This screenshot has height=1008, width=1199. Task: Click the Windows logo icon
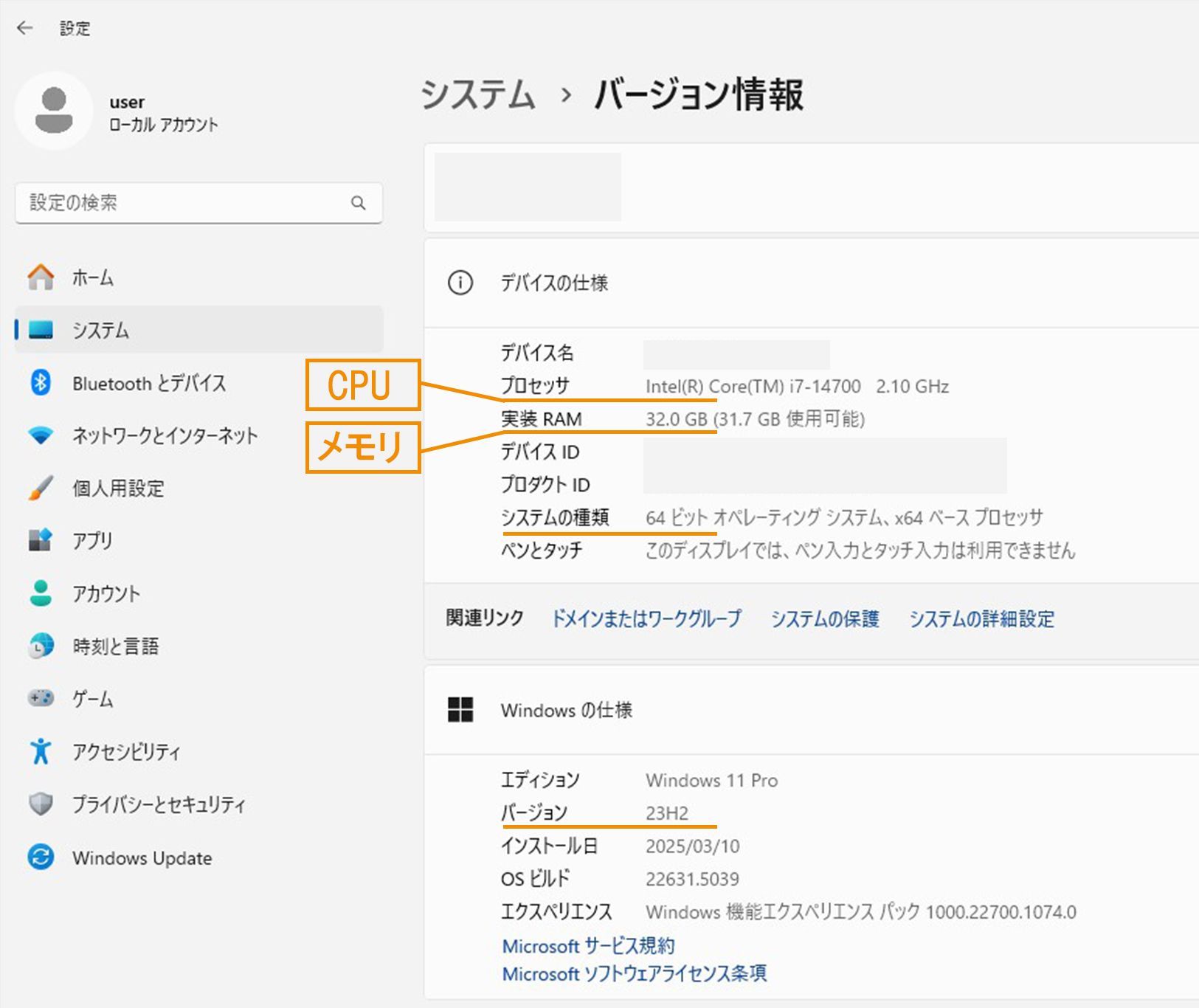(x=460, y=710)
